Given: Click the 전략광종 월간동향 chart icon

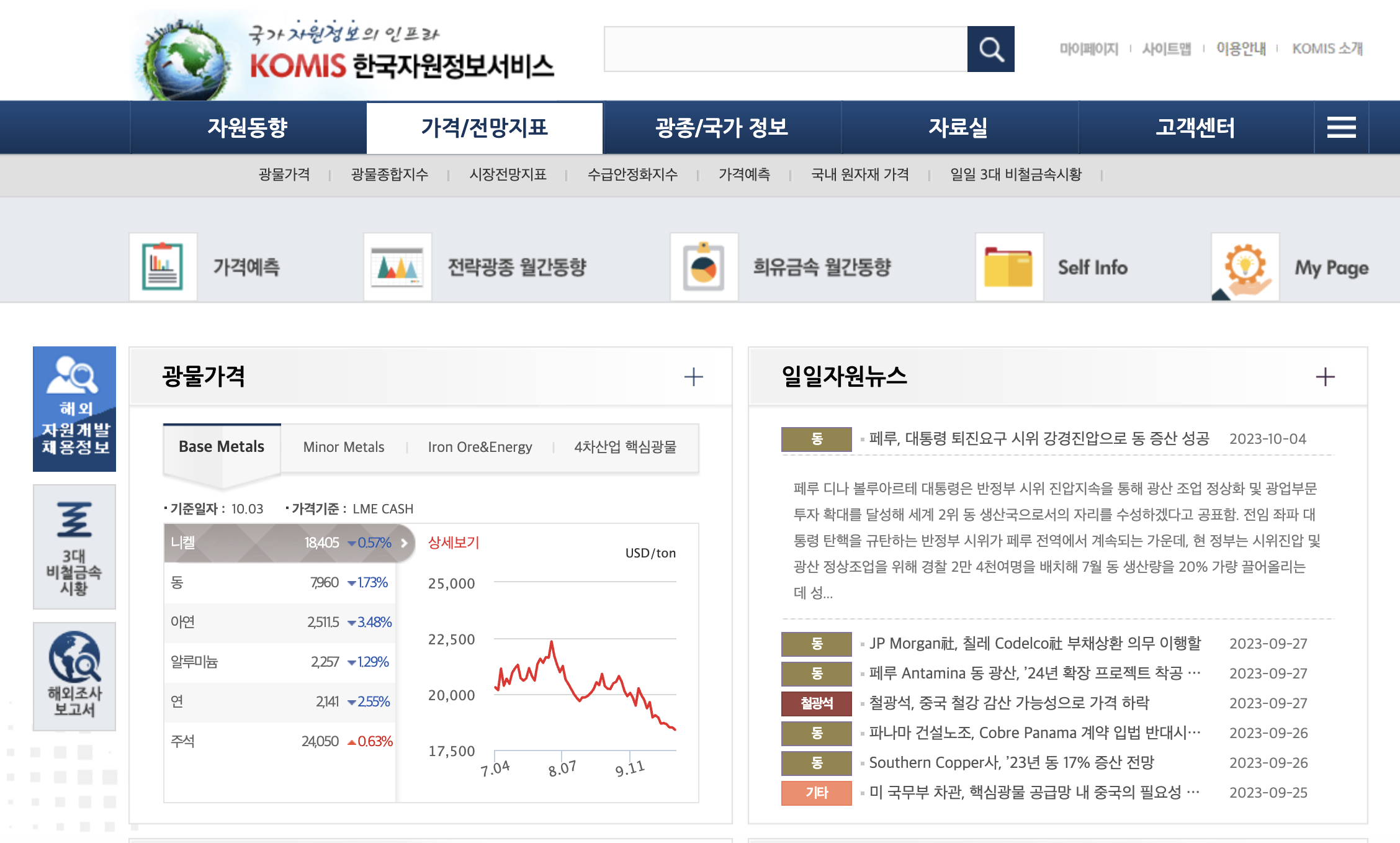Looking at the screenshot, I should coord(397,267).
